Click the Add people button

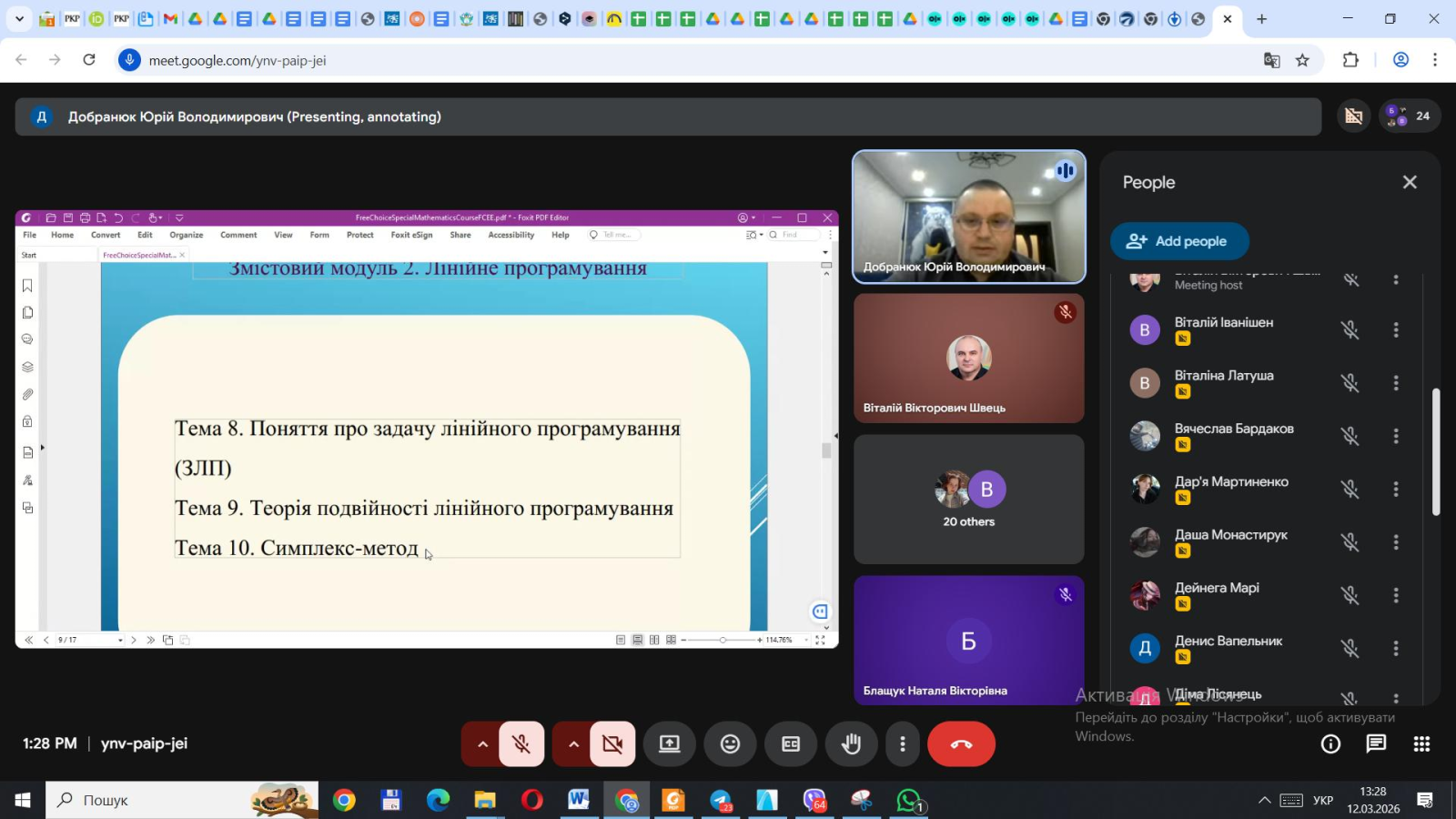[x=1178, y=241]
